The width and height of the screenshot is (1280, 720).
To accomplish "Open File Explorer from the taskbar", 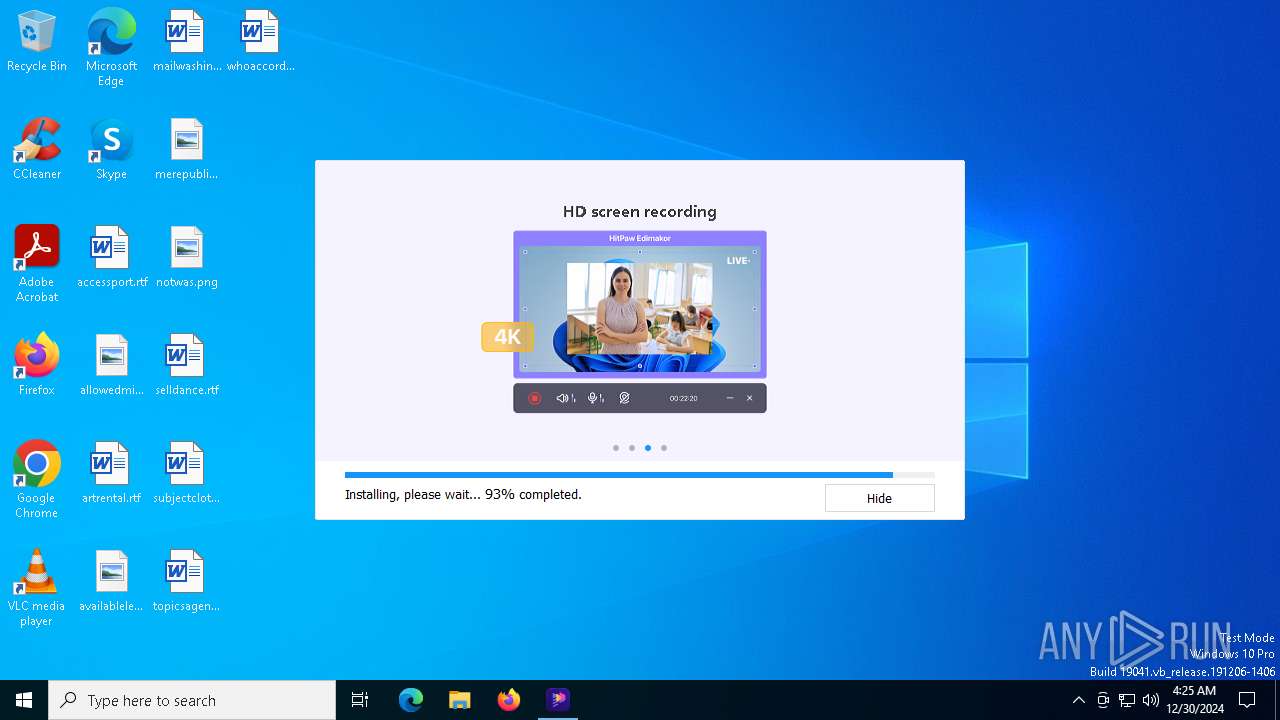I will coord(460,700).
